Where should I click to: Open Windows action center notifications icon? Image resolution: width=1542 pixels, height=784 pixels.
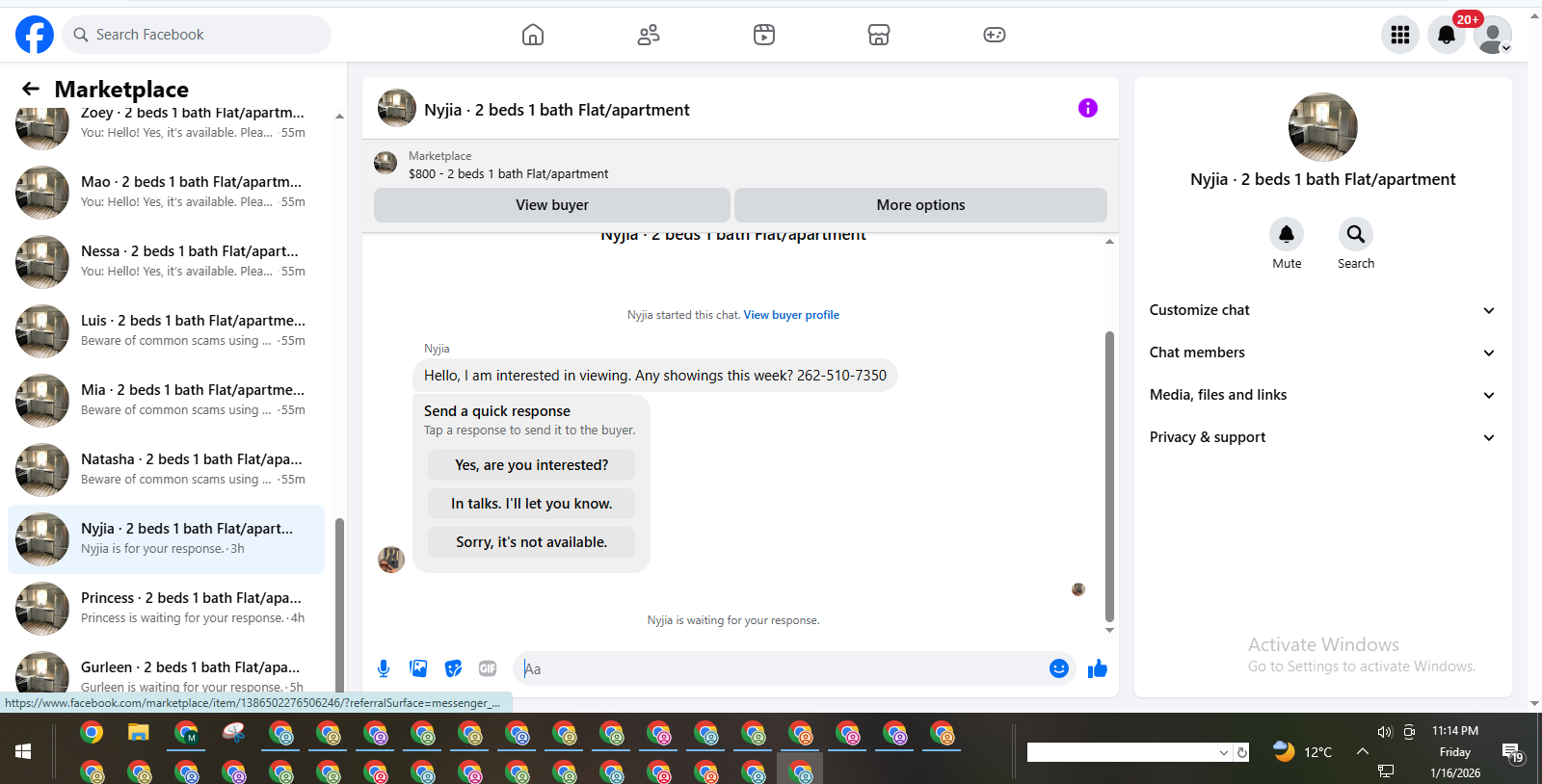[1512, 752]
